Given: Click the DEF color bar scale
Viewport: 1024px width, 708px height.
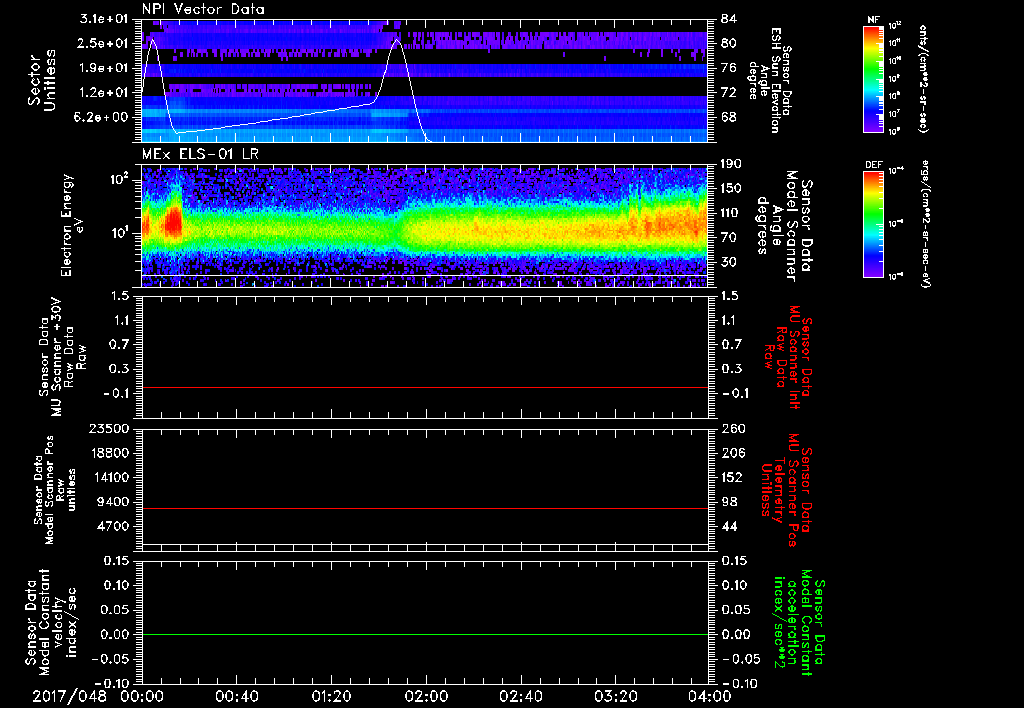Looking at the screenshot, I should click(873, 224).
